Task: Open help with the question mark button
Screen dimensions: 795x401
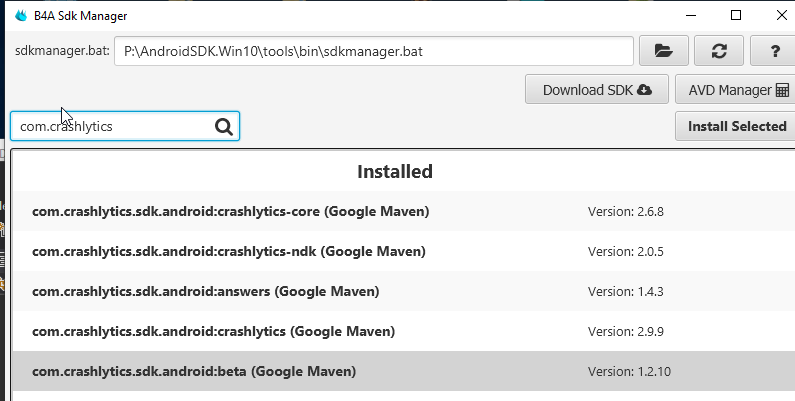Action: point(774,50)
